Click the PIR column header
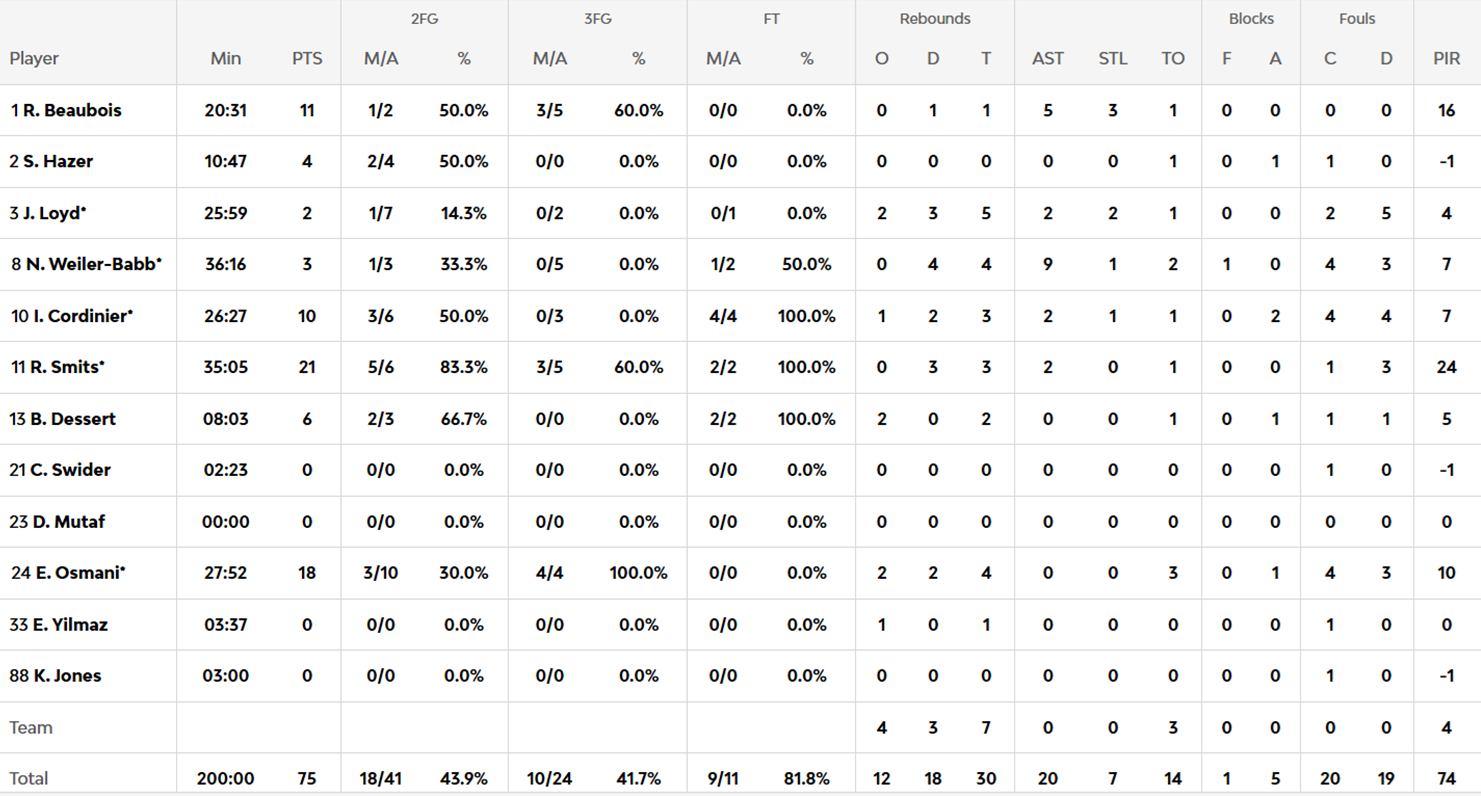1481x796 pixels. [x=1446, y=58]
